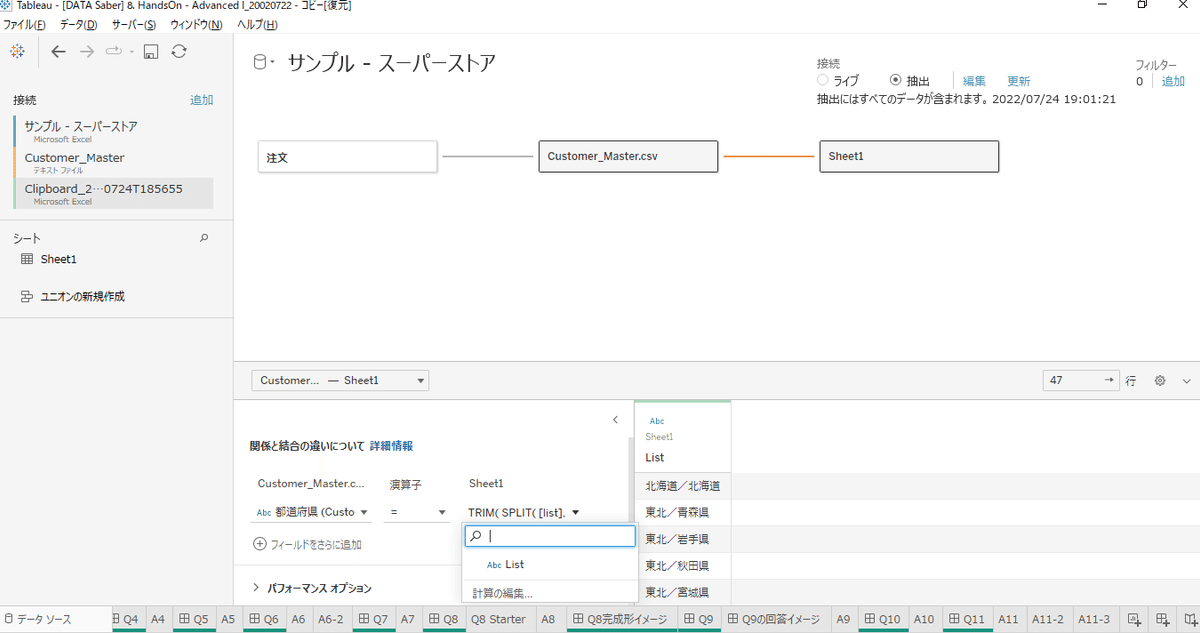The height and width of the screenshot is (633, 1200).
Task: Click the Sheet1 table grid icon
Action: click(27, 259)
